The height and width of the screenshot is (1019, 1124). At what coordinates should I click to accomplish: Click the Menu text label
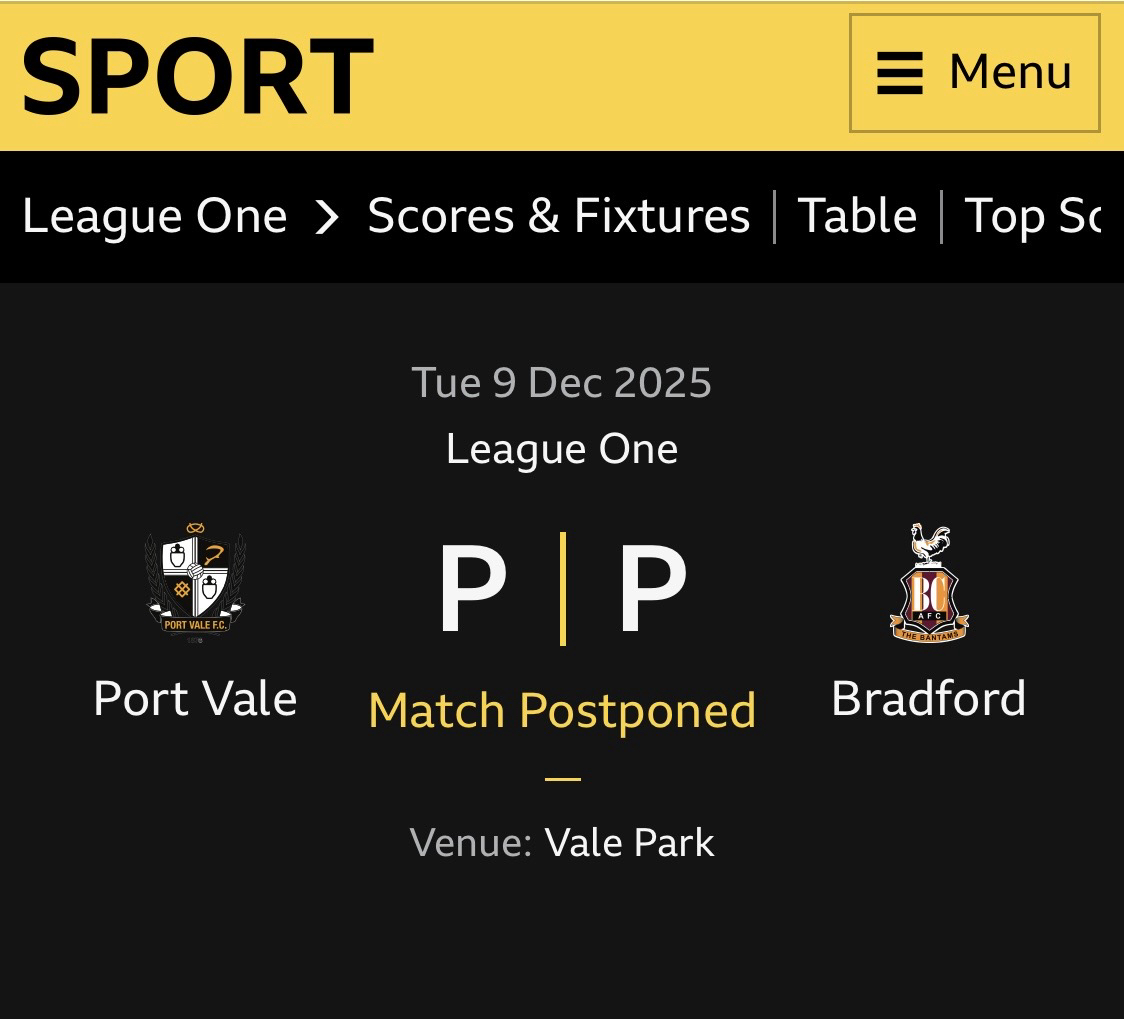1010,72
